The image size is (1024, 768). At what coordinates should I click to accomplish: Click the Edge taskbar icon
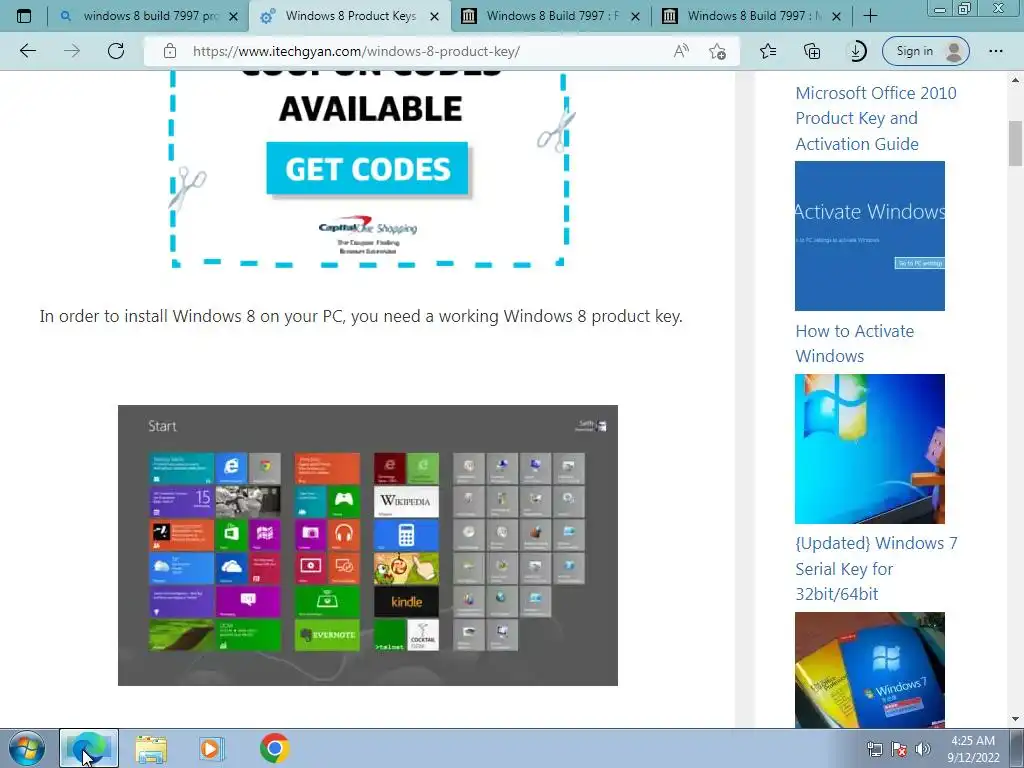click(89, 748)
